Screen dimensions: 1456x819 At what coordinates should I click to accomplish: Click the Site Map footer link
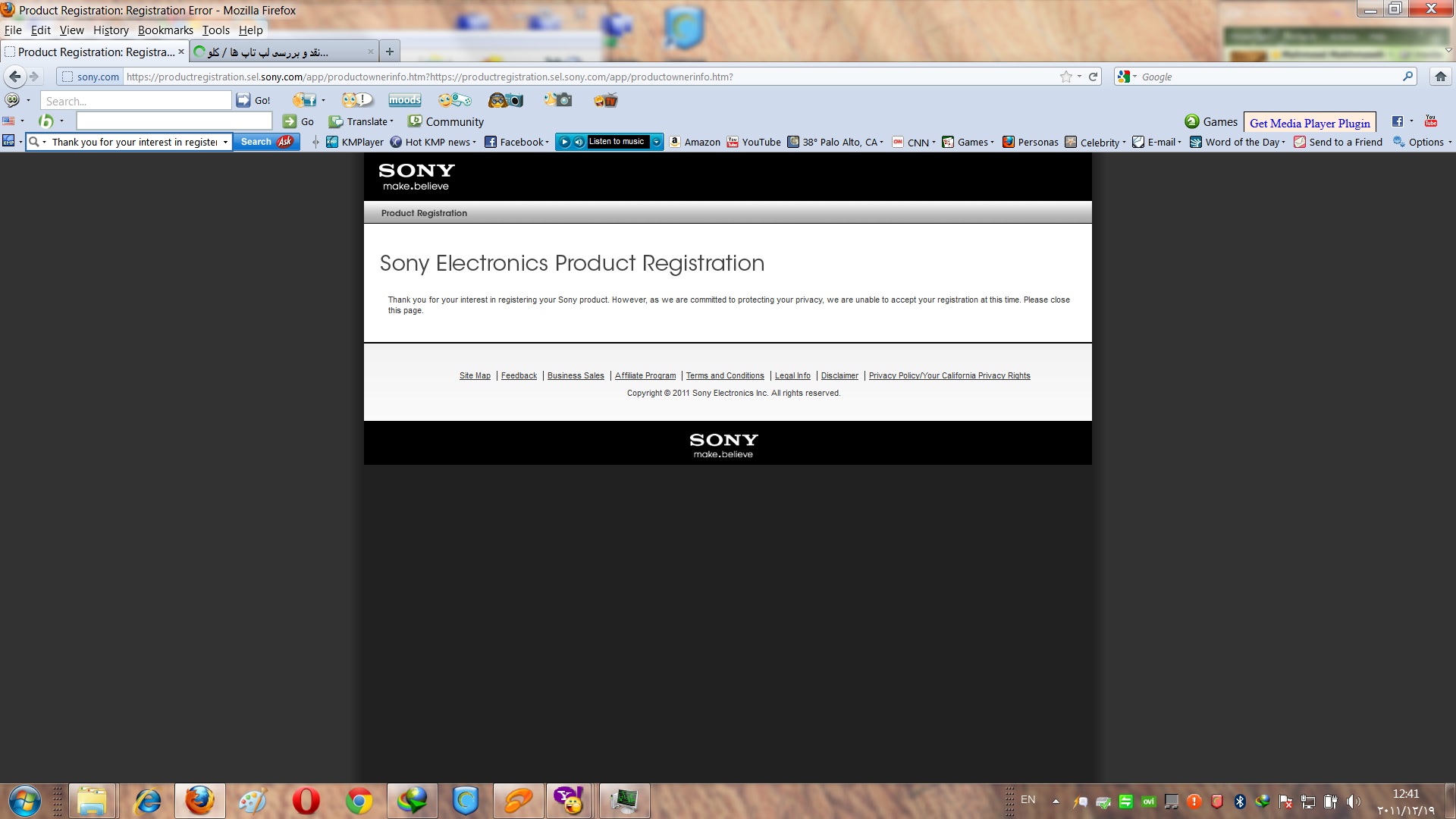(x=475, y=375)
